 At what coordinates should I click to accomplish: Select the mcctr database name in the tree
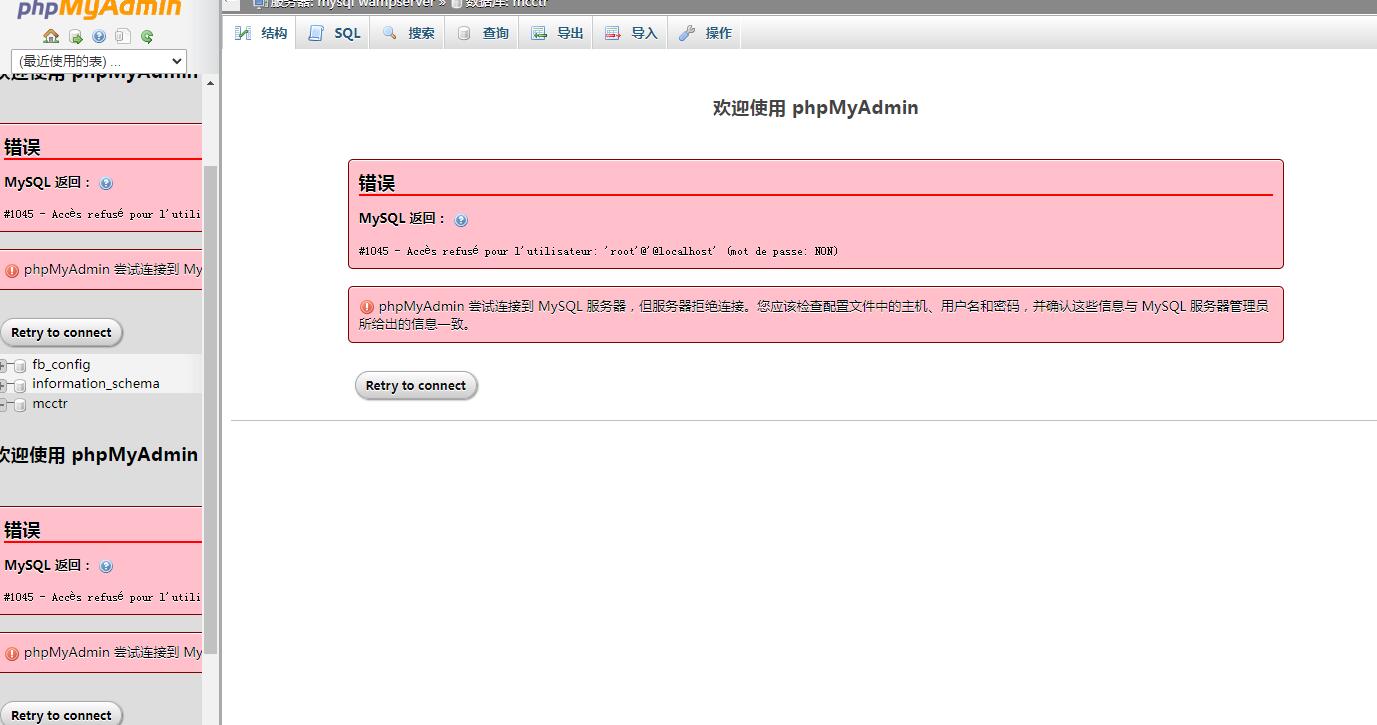(50, 404)
